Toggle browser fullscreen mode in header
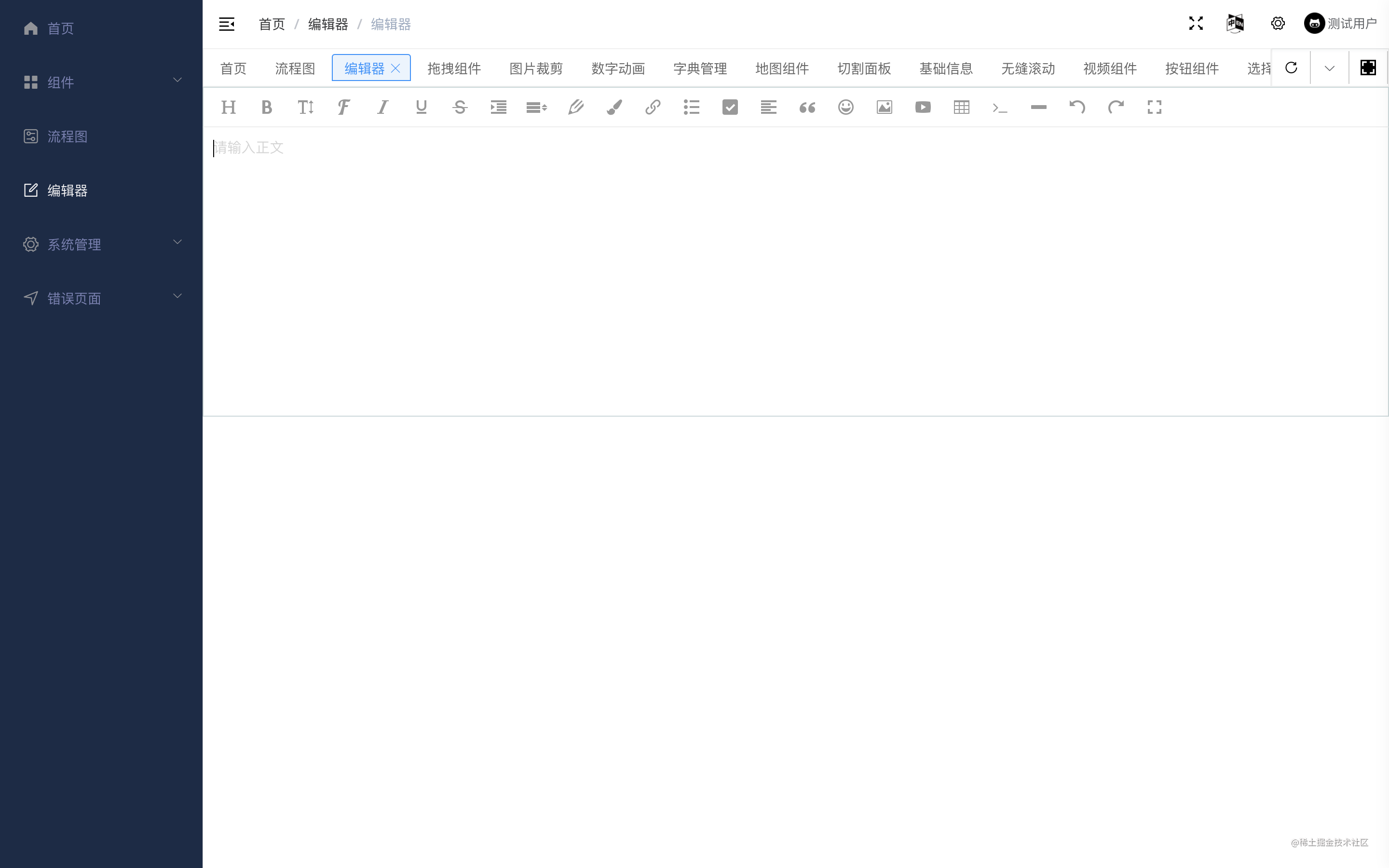The height and width of the screenshot is (868, 1389). tap(1196, 24)
